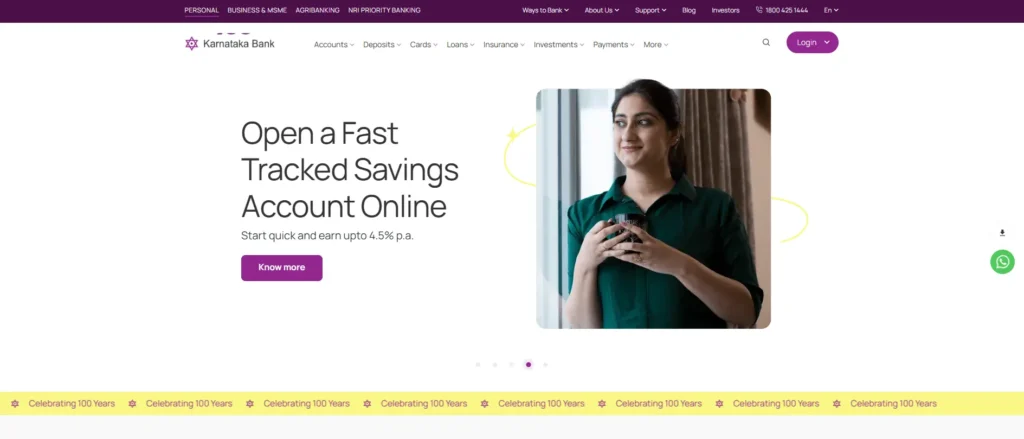
Task: Select second carousel slide dot
Action: (495, 365)
